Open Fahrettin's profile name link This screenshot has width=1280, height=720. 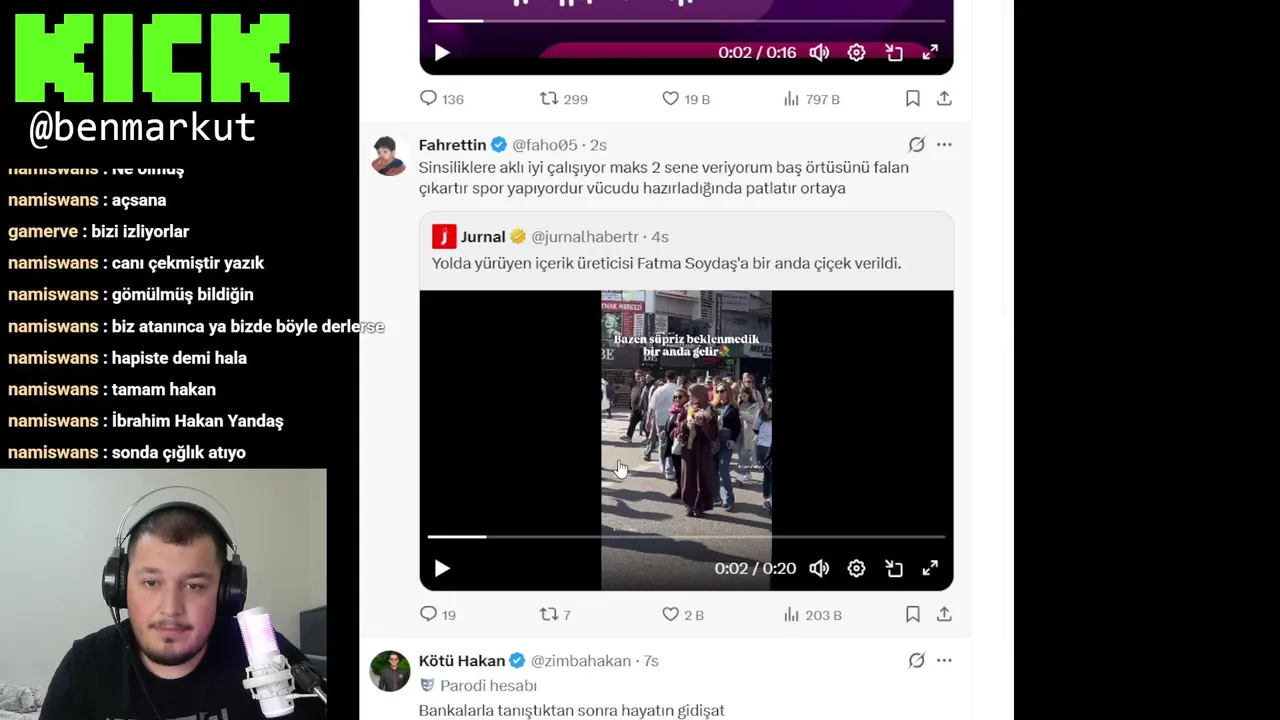(x=452, y=145)
